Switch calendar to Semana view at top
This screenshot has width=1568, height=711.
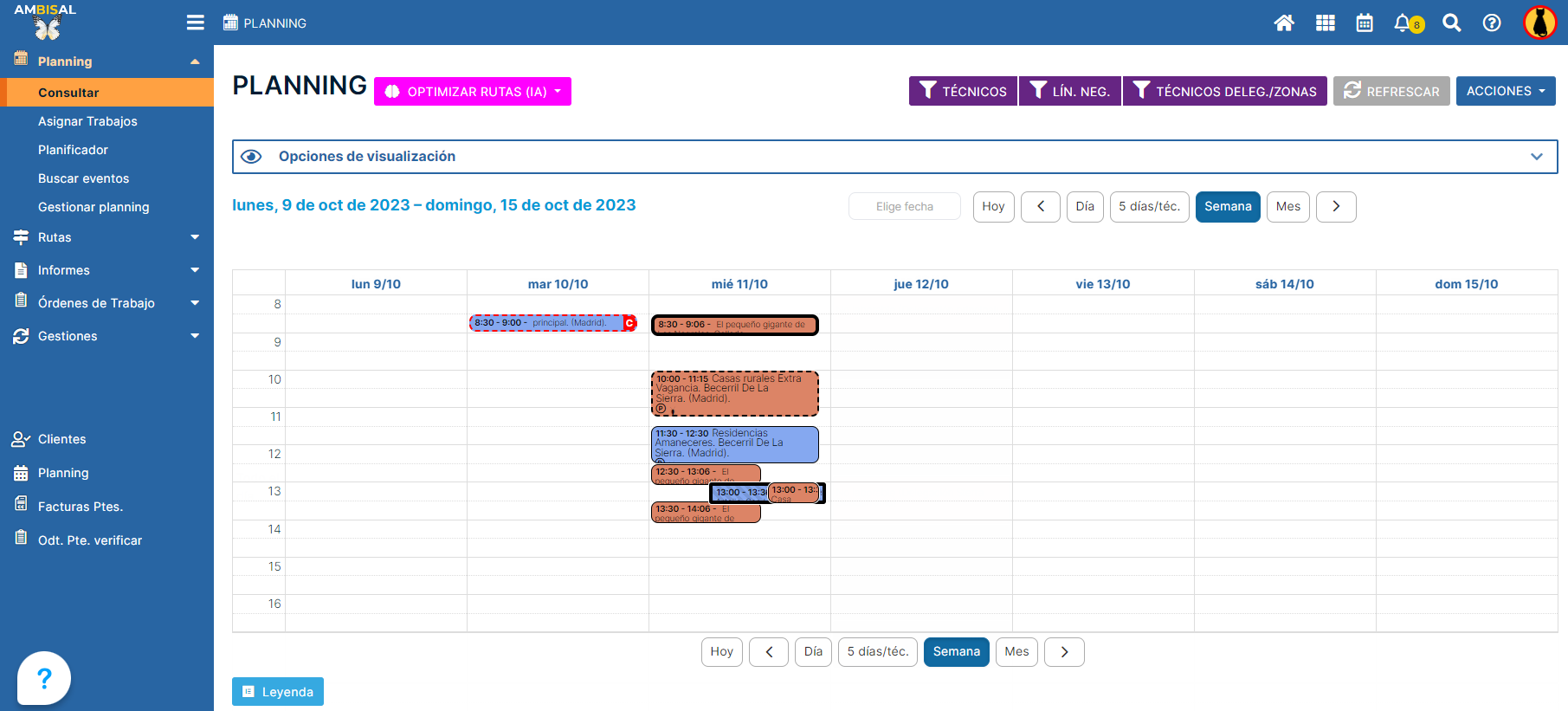[1227, 207]
